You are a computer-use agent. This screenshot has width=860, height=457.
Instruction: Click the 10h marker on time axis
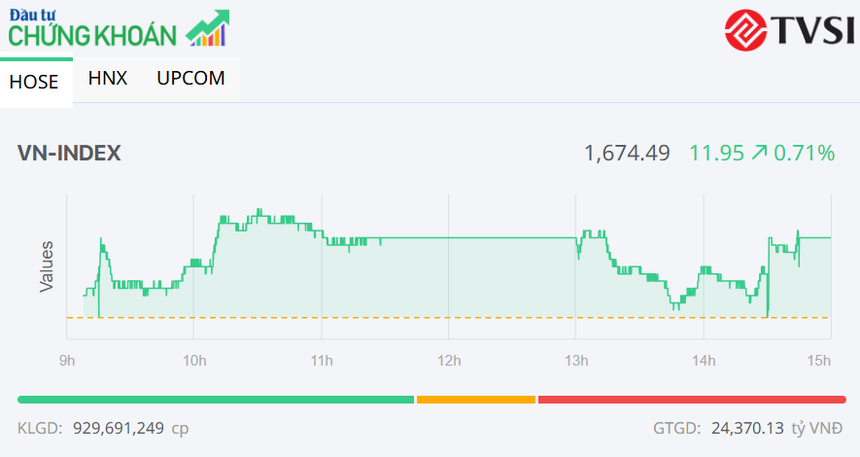coord(194,360)
